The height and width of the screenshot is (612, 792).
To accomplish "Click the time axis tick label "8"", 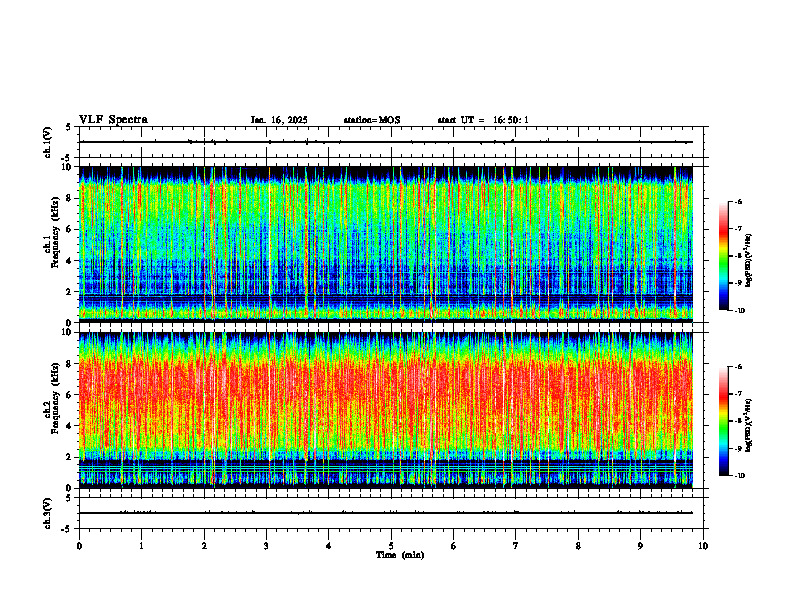I will (x=578, y=546).
